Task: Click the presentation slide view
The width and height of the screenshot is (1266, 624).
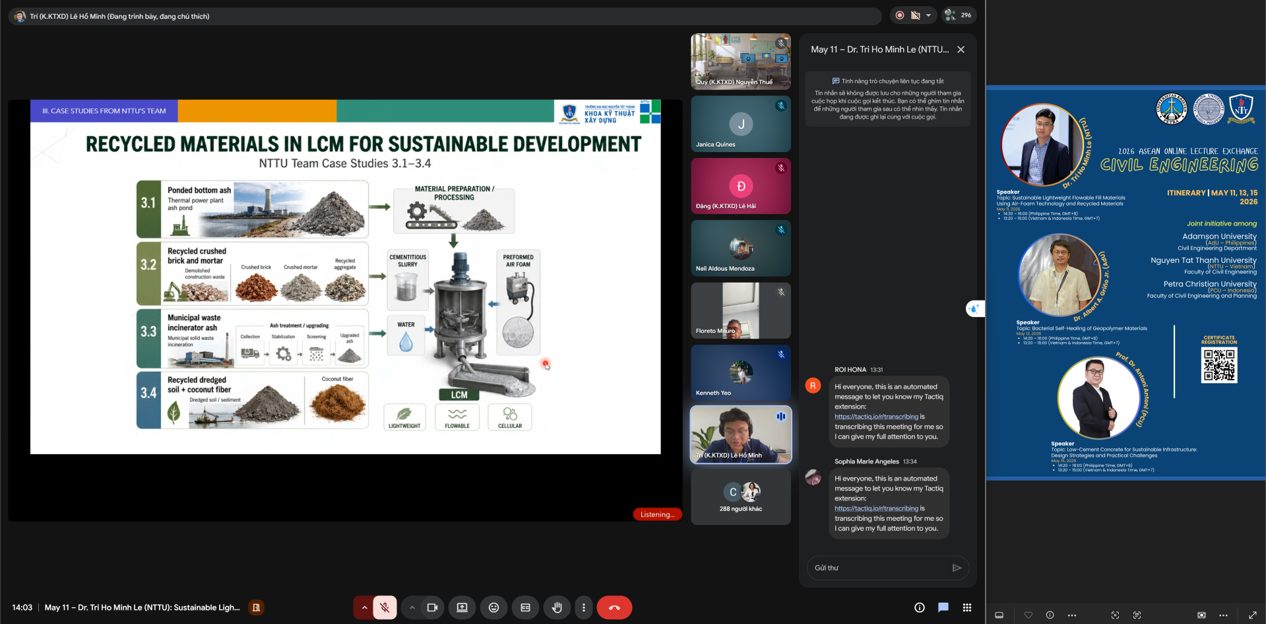Action: (345, 277)
